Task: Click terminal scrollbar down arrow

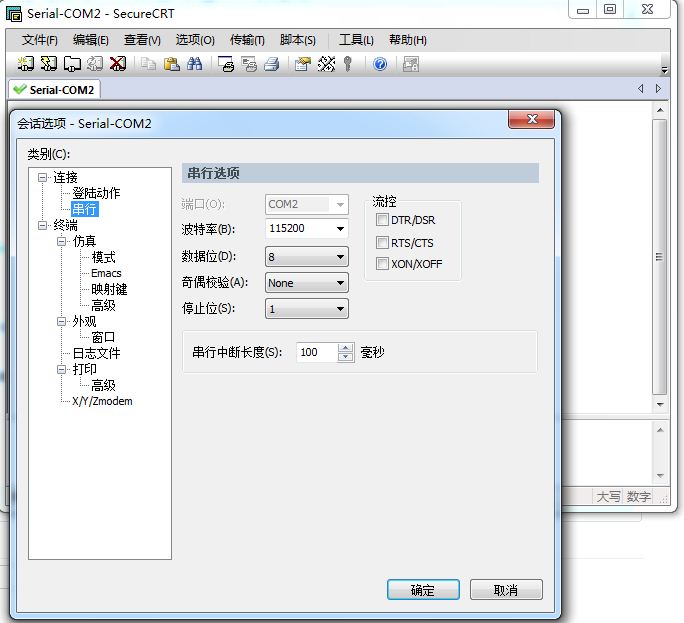Action: 660,404
